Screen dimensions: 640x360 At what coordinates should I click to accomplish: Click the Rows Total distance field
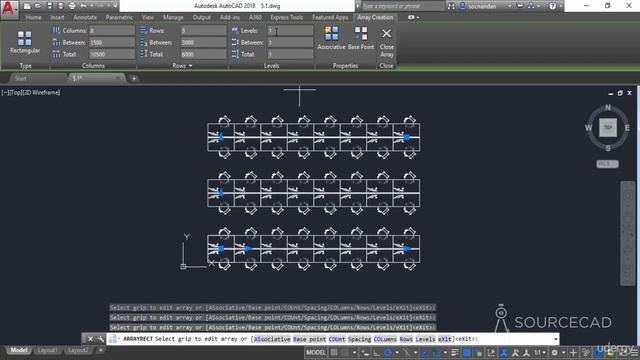point(203,54)
